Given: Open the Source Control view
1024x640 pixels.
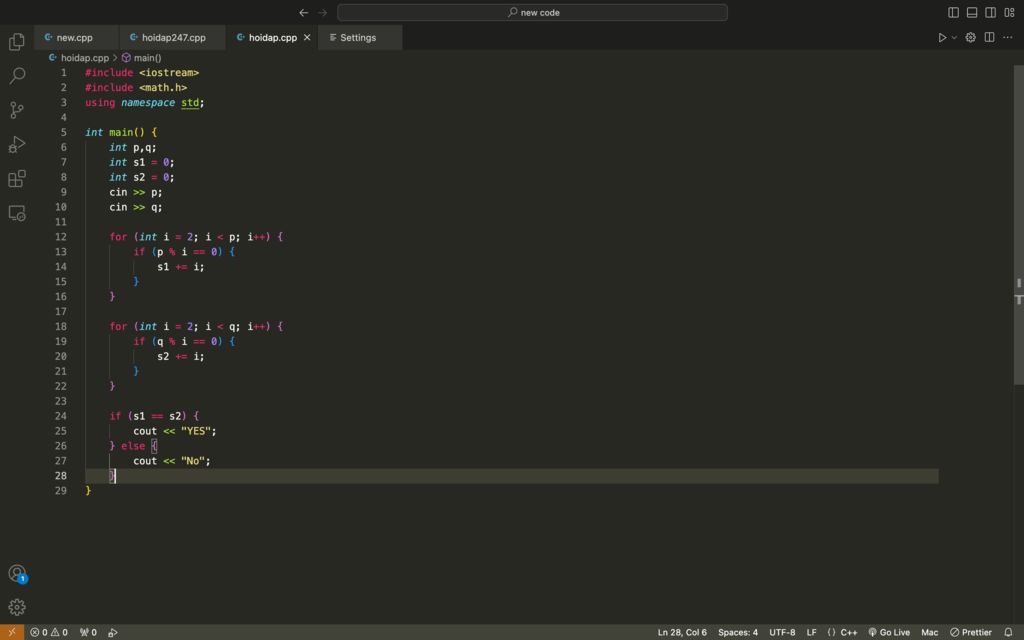Looking at the screenshot, I should click(x=17, y=110).
